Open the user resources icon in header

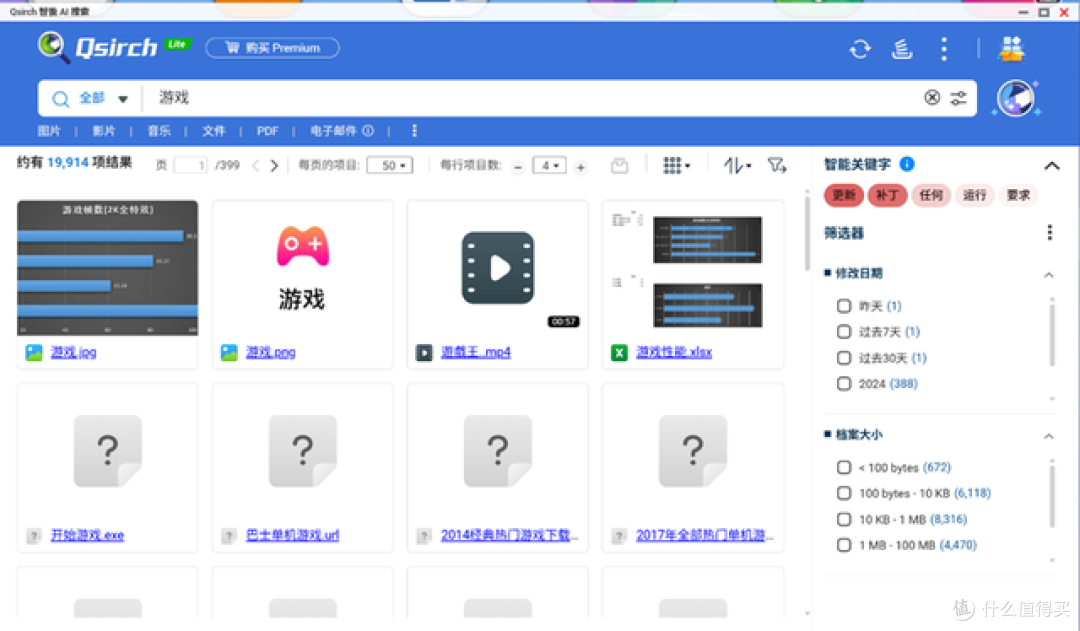click(1011, 49)
